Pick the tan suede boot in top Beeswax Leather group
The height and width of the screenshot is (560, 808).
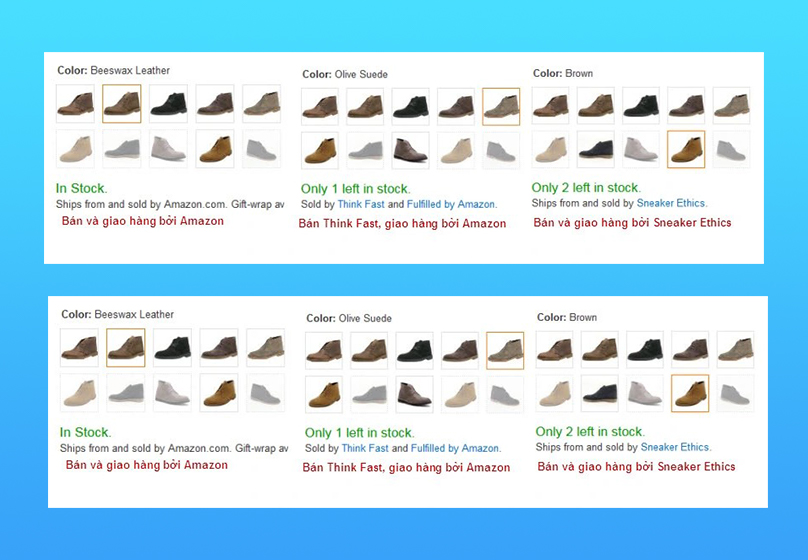coord(215,149)
